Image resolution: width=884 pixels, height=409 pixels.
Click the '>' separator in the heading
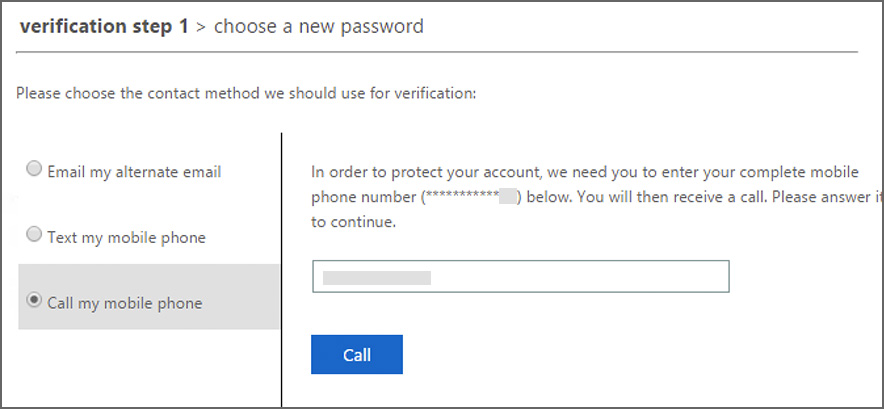coord(201,27)
